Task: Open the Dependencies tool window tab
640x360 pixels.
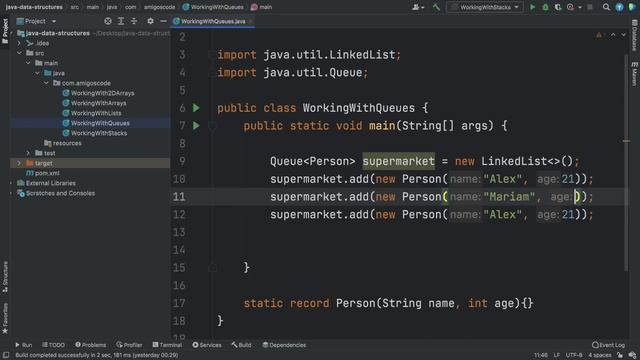Action: (284, 345)
